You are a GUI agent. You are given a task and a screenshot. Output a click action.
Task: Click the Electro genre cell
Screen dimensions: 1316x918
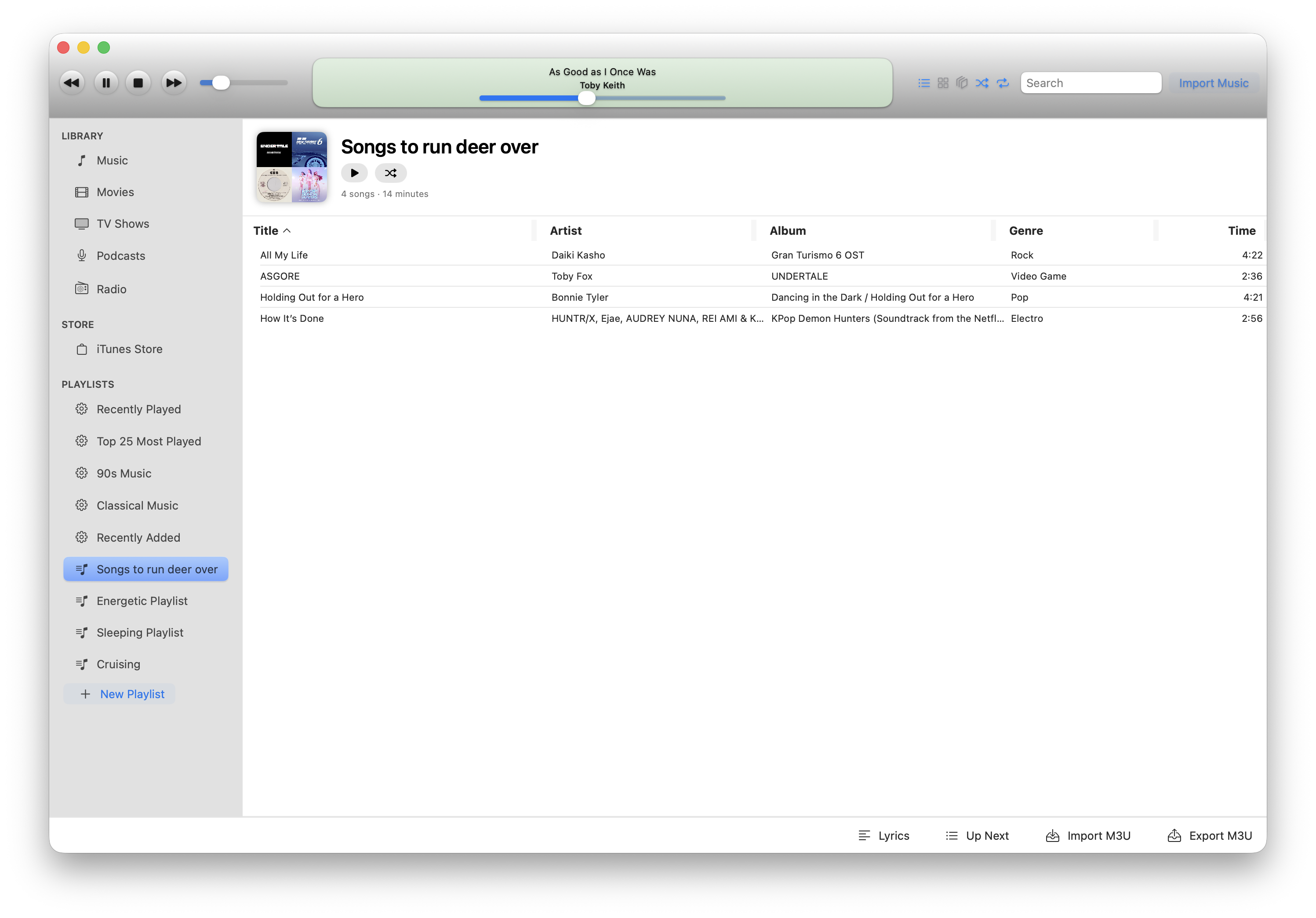click(x=1026, y=319)
